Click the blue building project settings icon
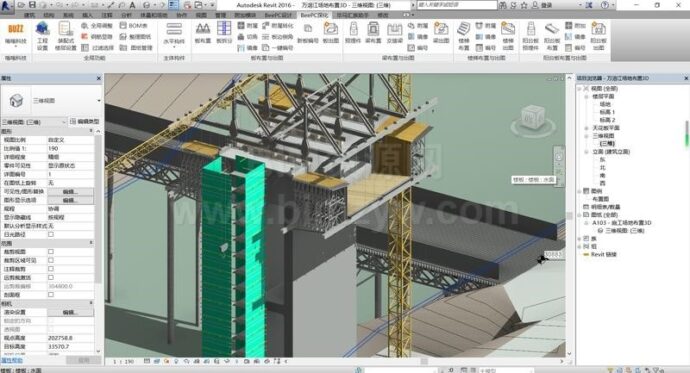Screen dimensions: 690x373 point(42,36)
